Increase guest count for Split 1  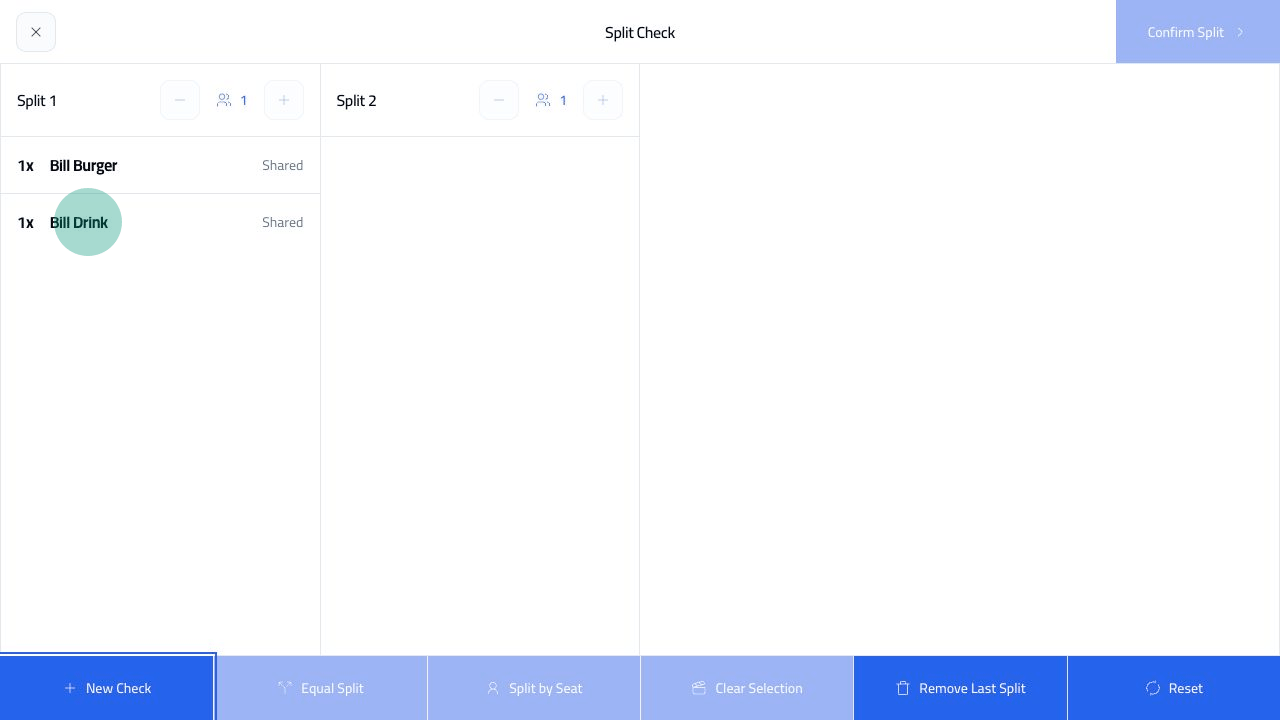(x=284, y=100)
